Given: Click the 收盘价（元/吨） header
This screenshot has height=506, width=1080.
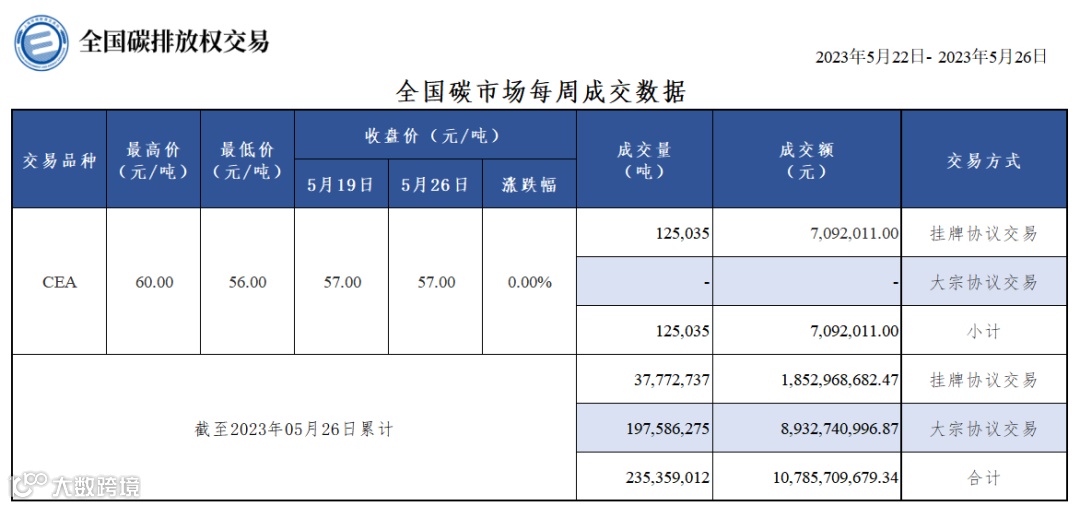Looking at the screenshot, I should click(435, 136).
